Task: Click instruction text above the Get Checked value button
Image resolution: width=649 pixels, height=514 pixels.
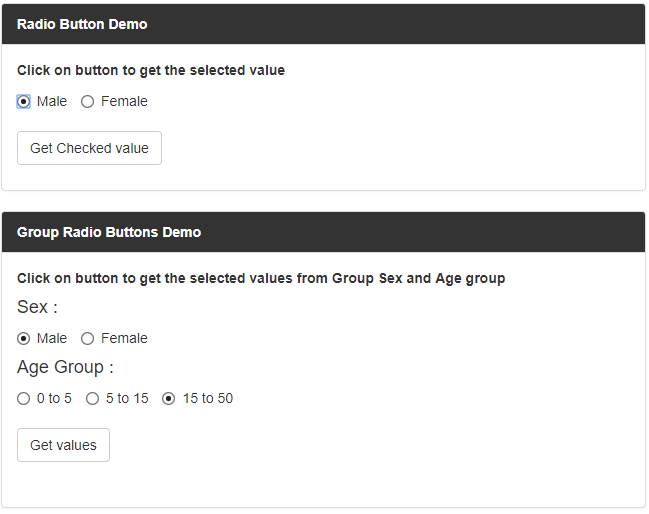Action: 151,71
